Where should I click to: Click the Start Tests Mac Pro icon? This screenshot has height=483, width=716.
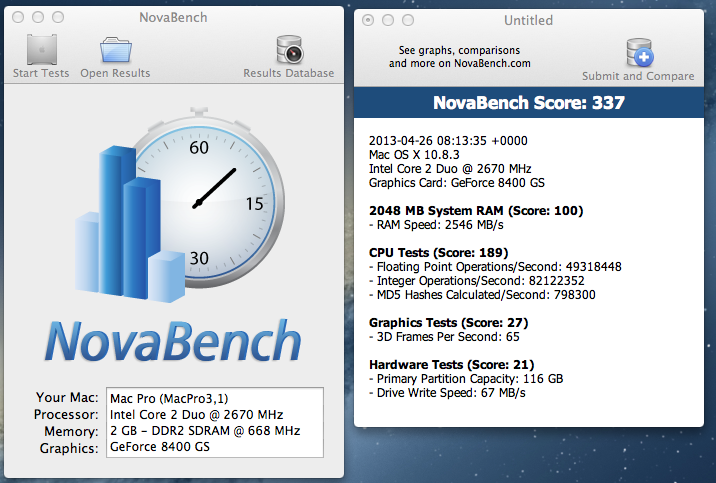click(42, 49)
